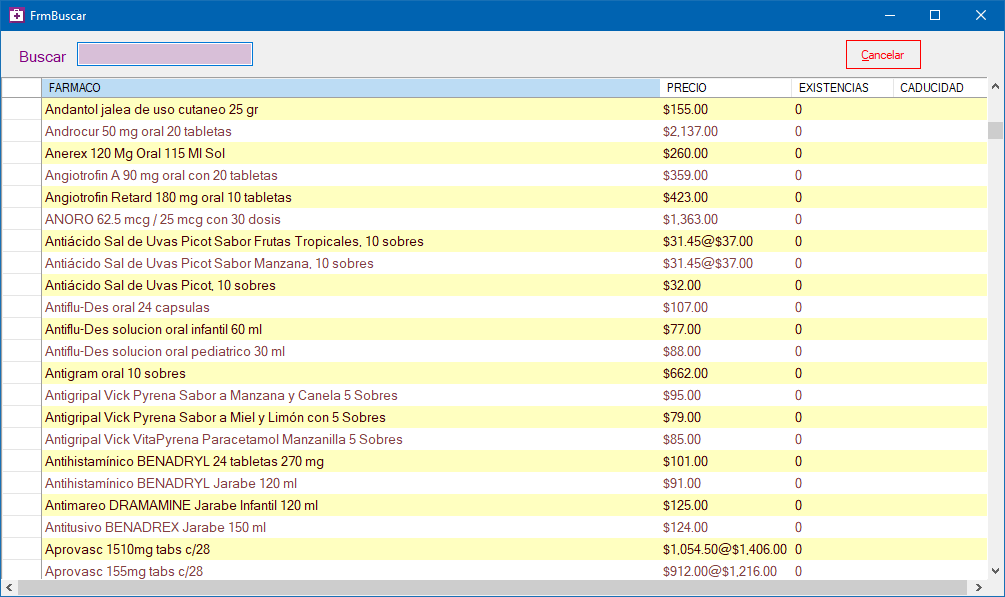This screenshot has height=597, width=1005.
Task: Click the Buscar search input field
Action: tap(165, 54)
